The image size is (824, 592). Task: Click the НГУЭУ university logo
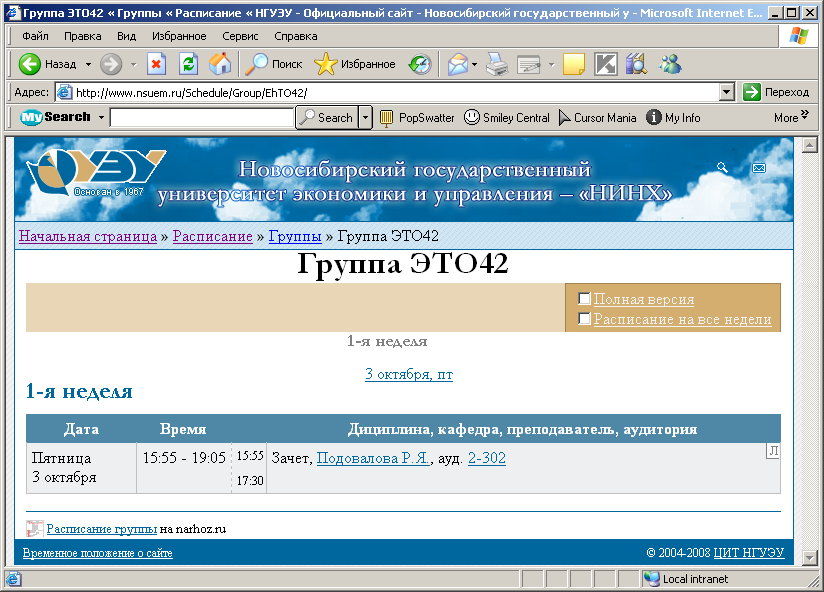tap(95, 172)
